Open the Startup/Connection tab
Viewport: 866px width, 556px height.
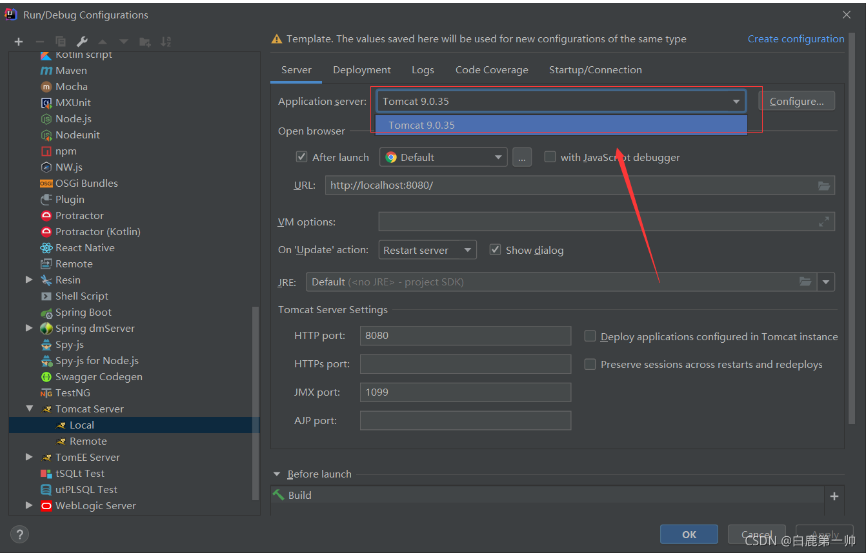[x=595, y=70]
